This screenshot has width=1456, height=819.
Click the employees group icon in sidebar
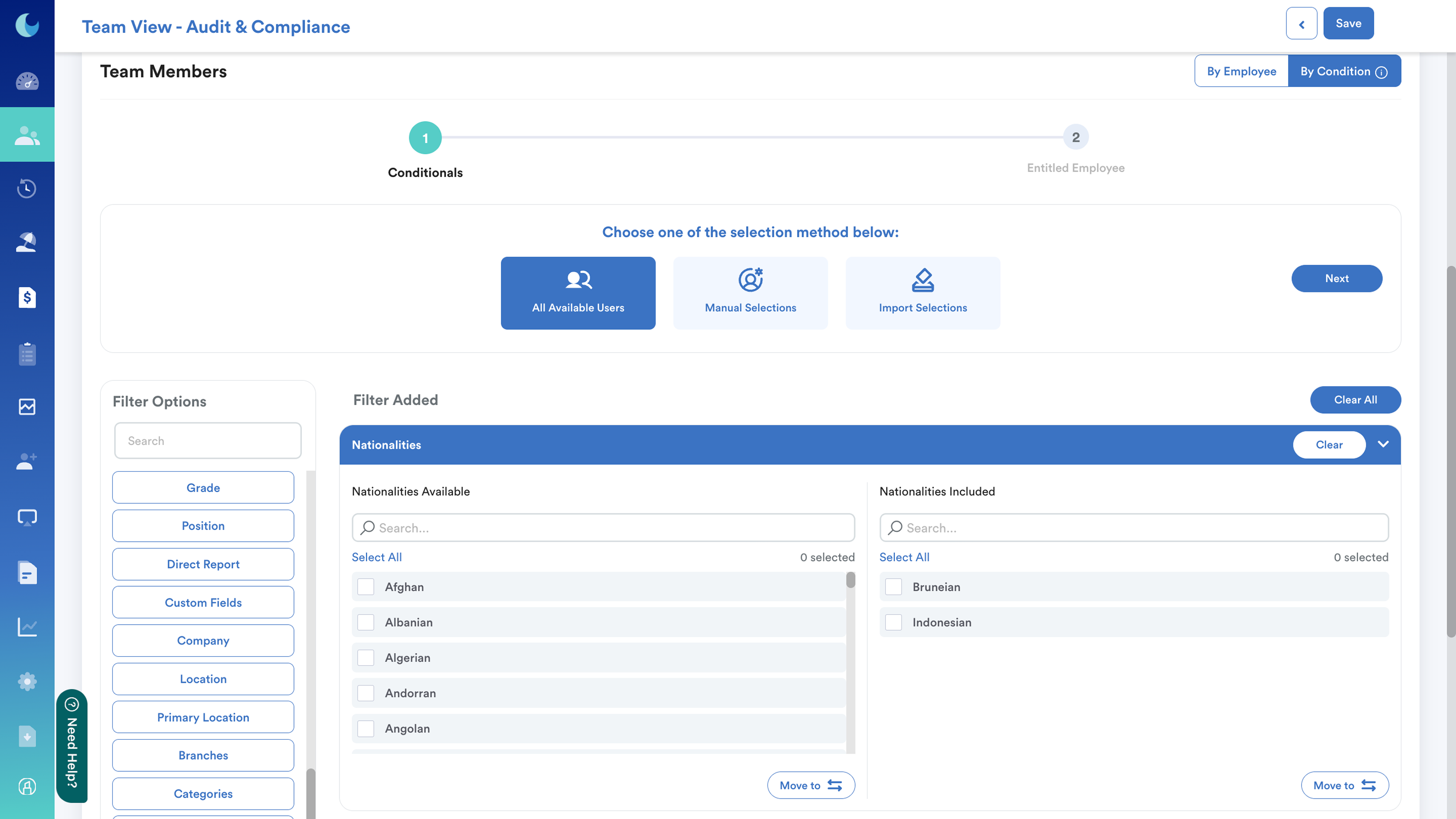tap(27, 136)
